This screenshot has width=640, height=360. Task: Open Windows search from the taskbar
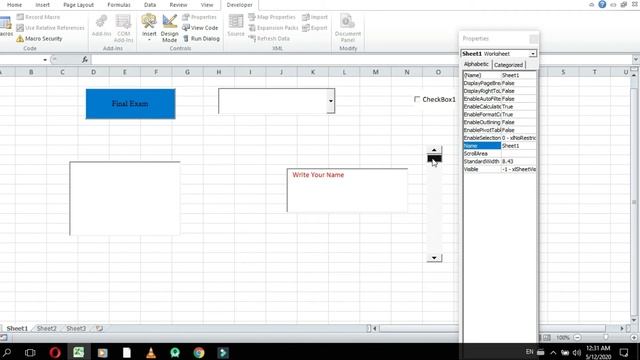[x=7, y=352]
